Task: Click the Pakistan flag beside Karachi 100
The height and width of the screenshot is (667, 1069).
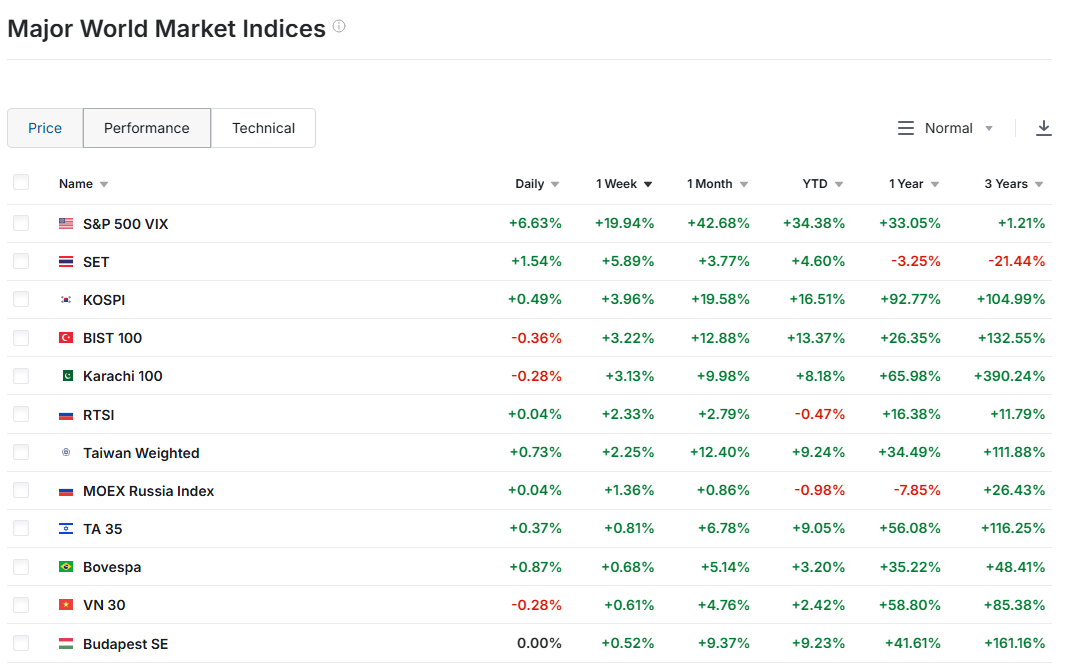Action: click(66, 376)
